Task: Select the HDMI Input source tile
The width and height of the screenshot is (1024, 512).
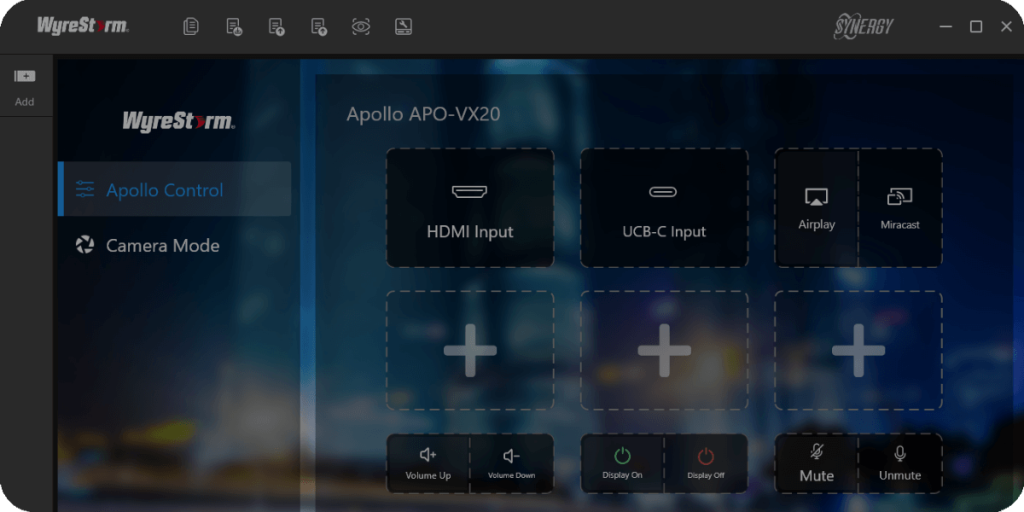Action: [x=470, y=208]
